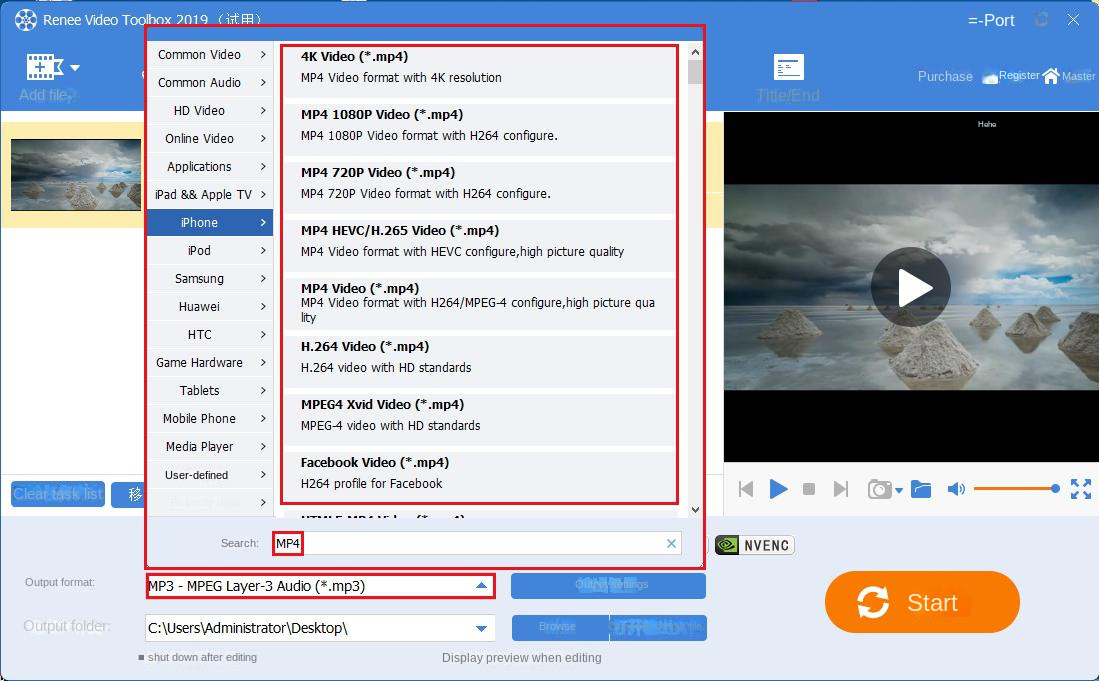Adjust the volume slider

(1015, 489)
